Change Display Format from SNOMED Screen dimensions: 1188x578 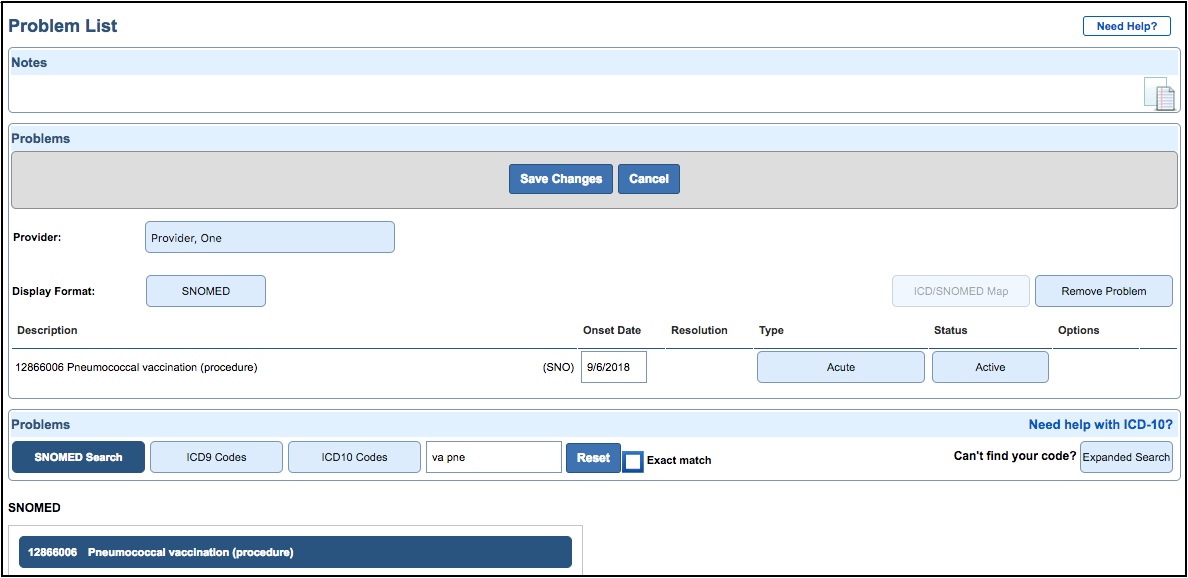(205, 290)
